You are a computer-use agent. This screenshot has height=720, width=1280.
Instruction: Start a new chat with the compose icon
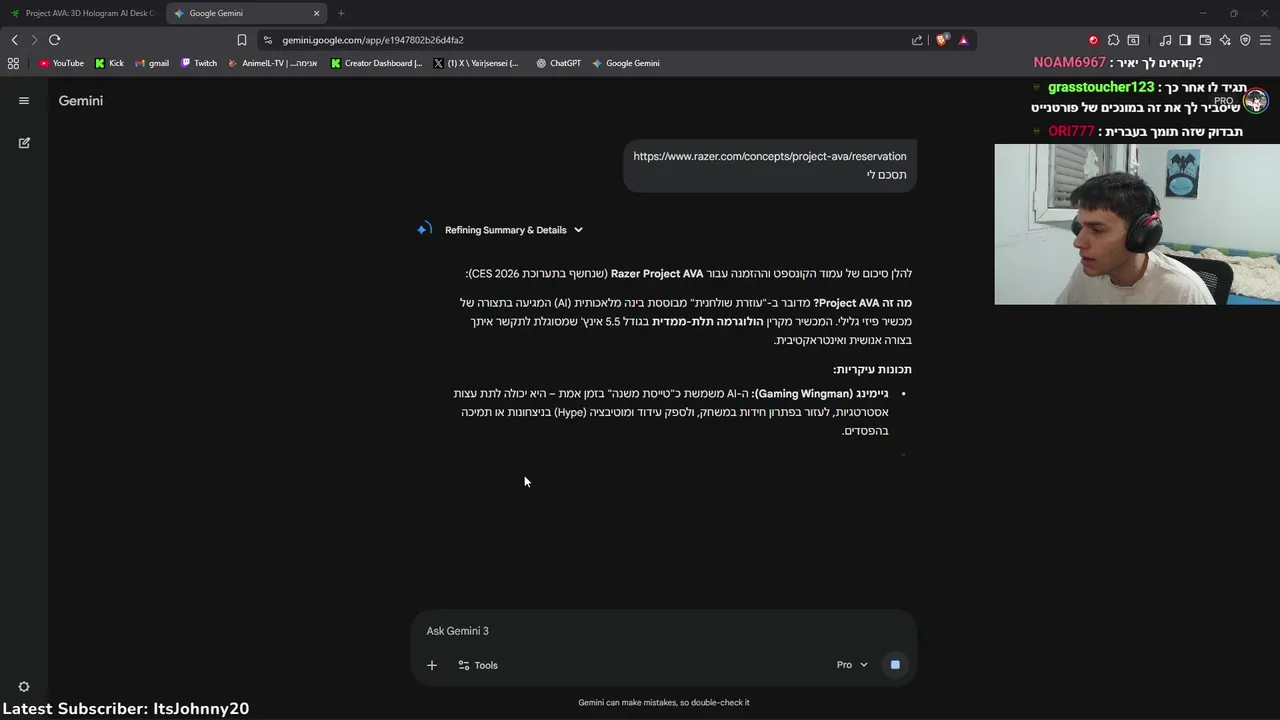point(24,143)
